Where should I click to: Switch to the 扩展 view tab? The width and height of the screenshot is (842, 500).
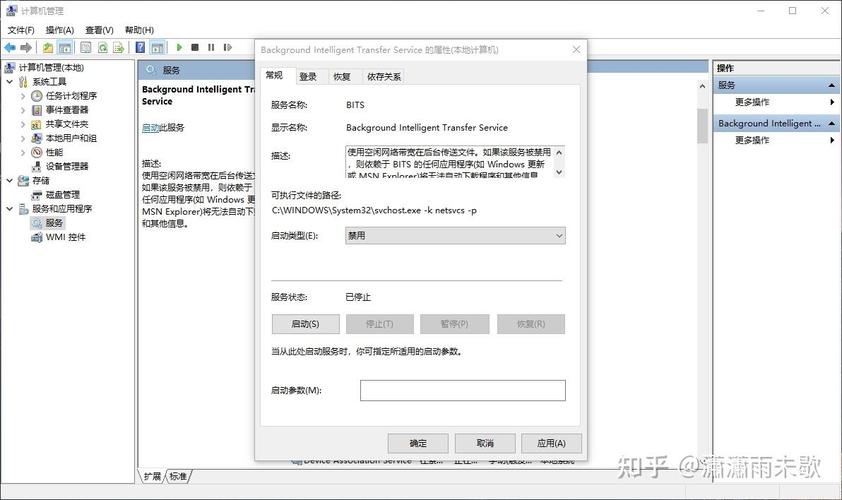[x=153, y=476]
